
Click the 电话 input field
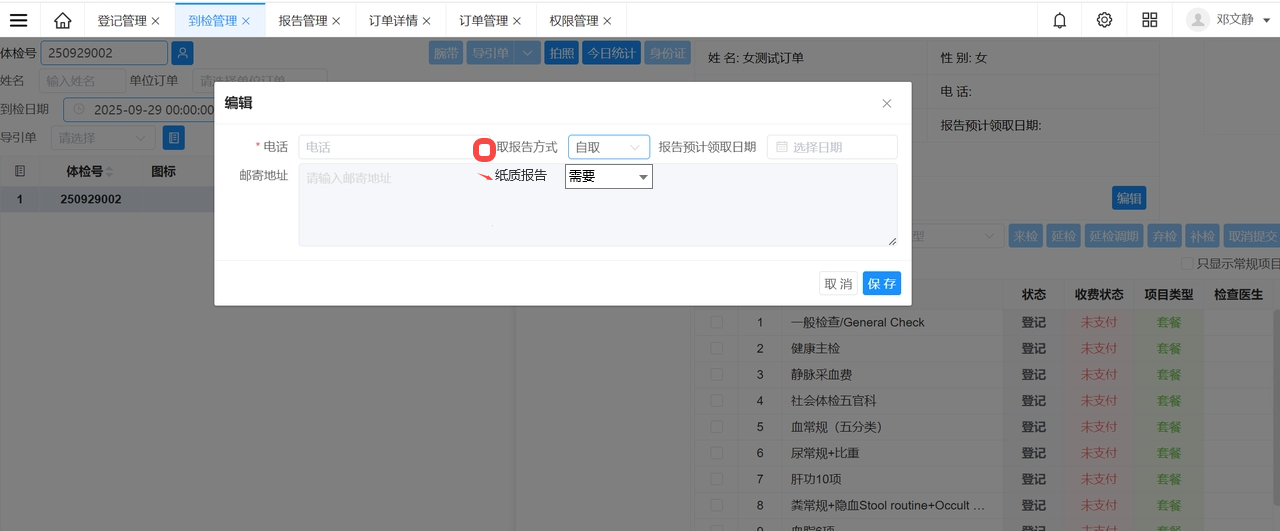pos(385,147)
